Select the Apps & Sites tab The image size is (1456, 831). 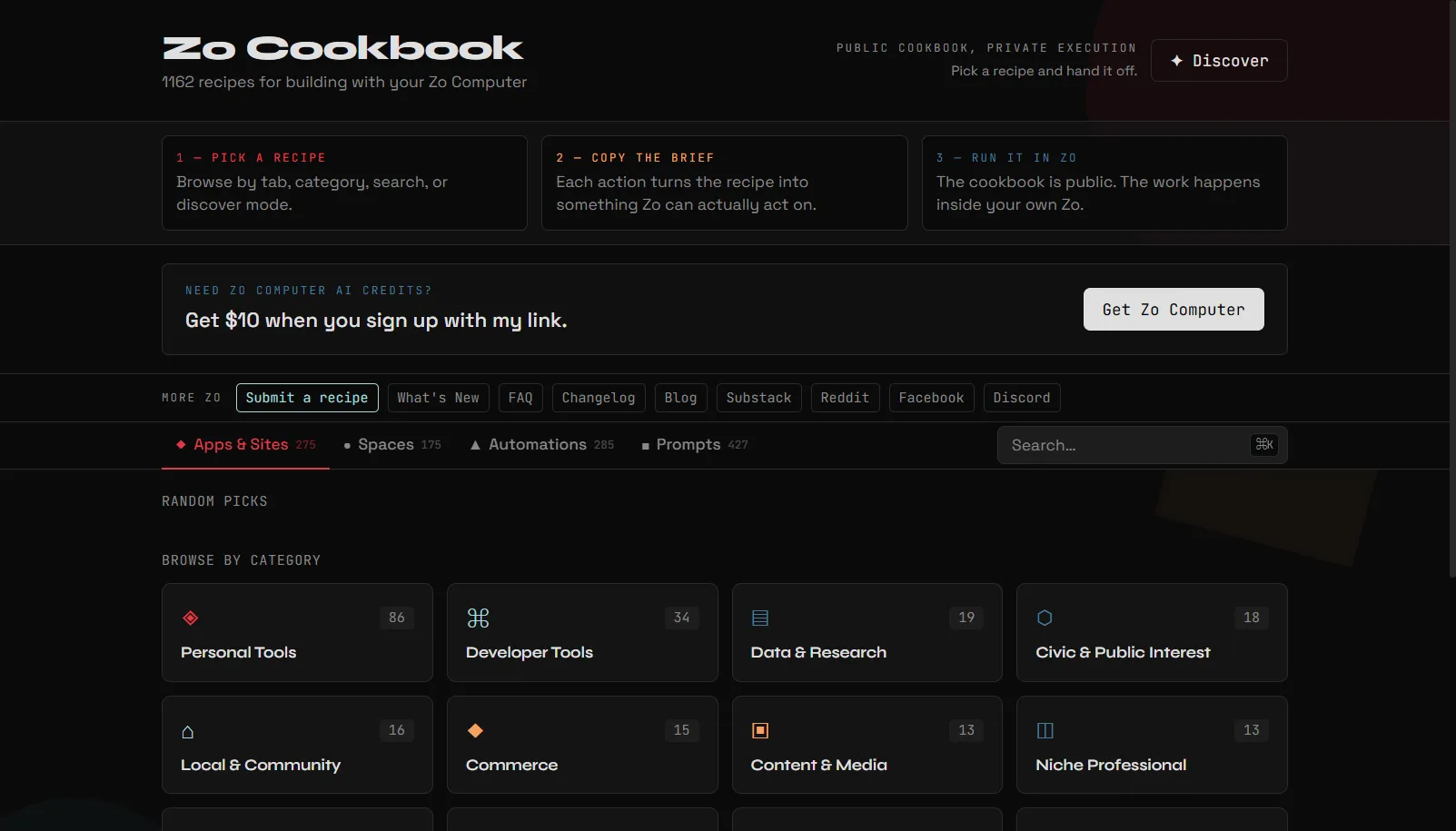245,445
